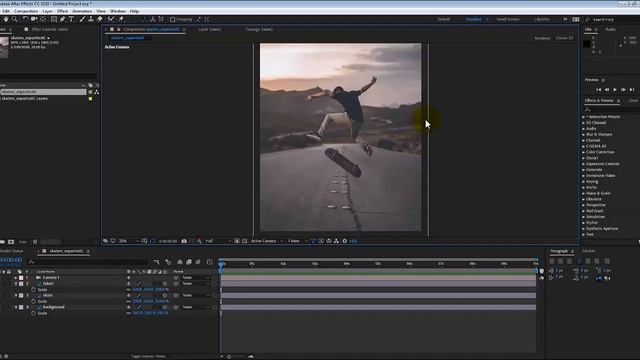
Task: Jump to last frame in Preview panel
Action: (x=632, y=89)
